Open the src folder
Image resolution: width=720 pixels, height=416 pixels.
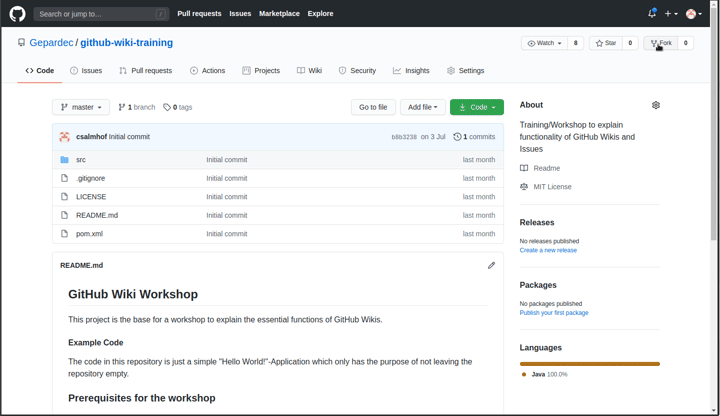click(x=81, y=160)
